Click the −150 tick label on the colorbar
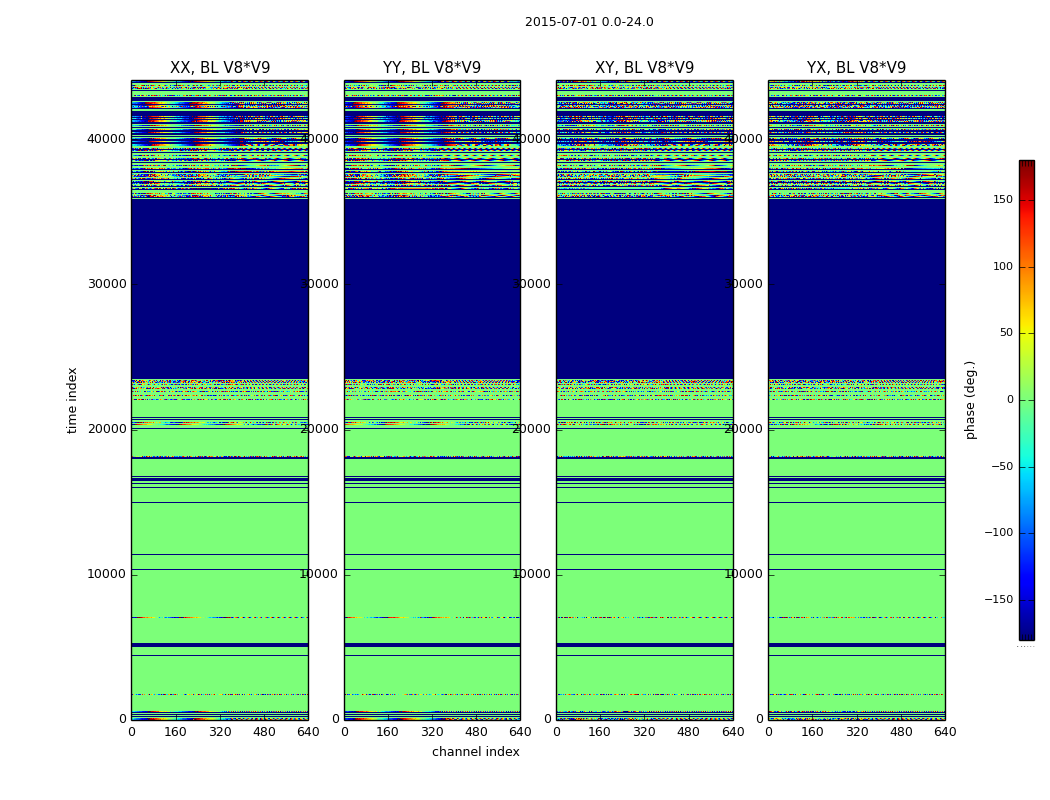The height and width of the screenshot is (800, 1050). pos(999,600)
